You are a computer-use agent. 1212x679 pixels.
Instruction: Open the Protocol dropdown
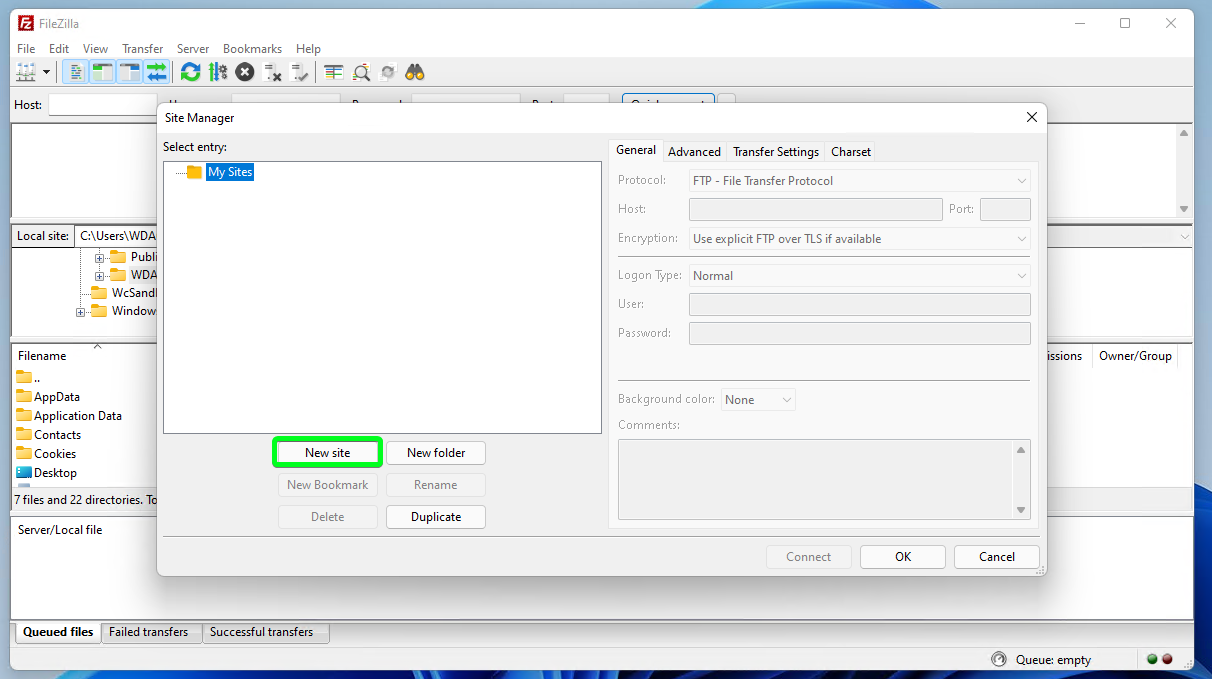click(x=860, y=181)
